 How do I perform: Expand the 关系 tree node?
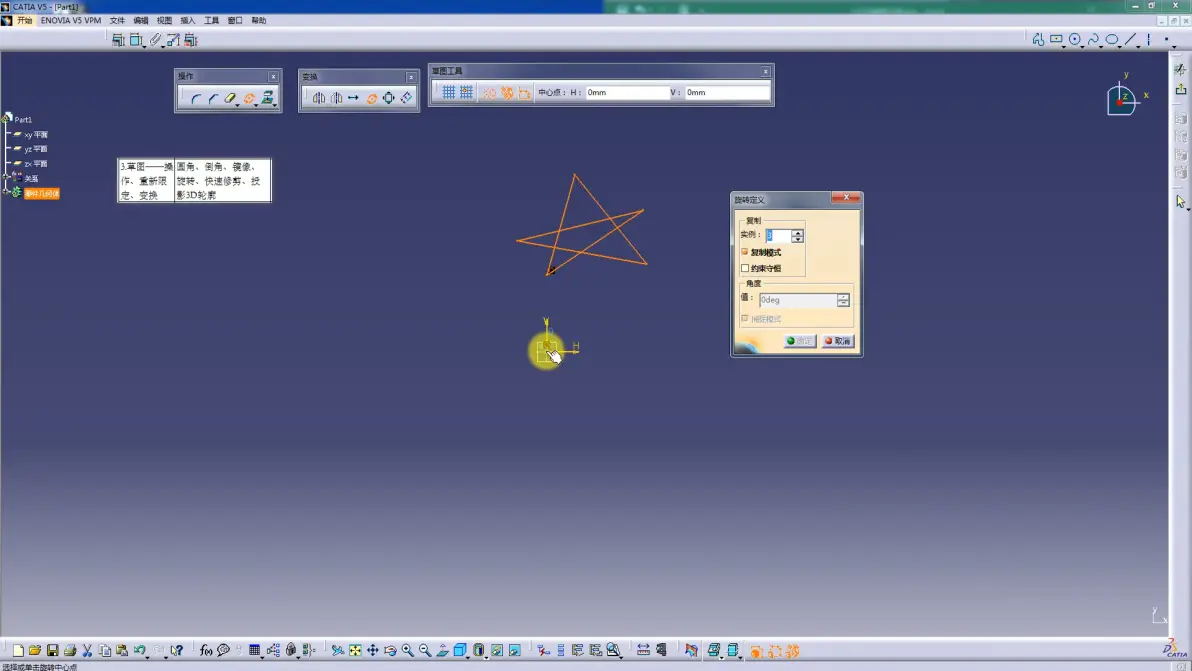pos(7,176)
